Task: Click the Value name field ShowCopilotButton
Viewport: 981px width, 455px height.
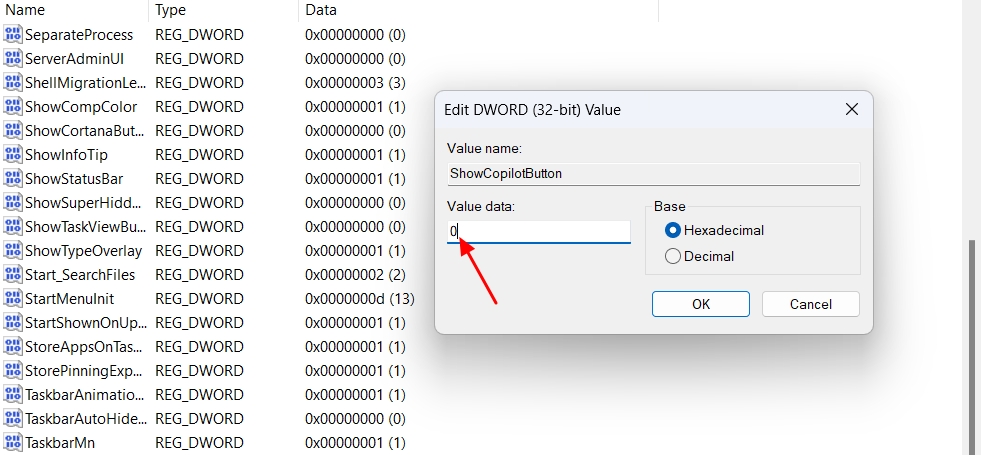Action: (652, 173)
